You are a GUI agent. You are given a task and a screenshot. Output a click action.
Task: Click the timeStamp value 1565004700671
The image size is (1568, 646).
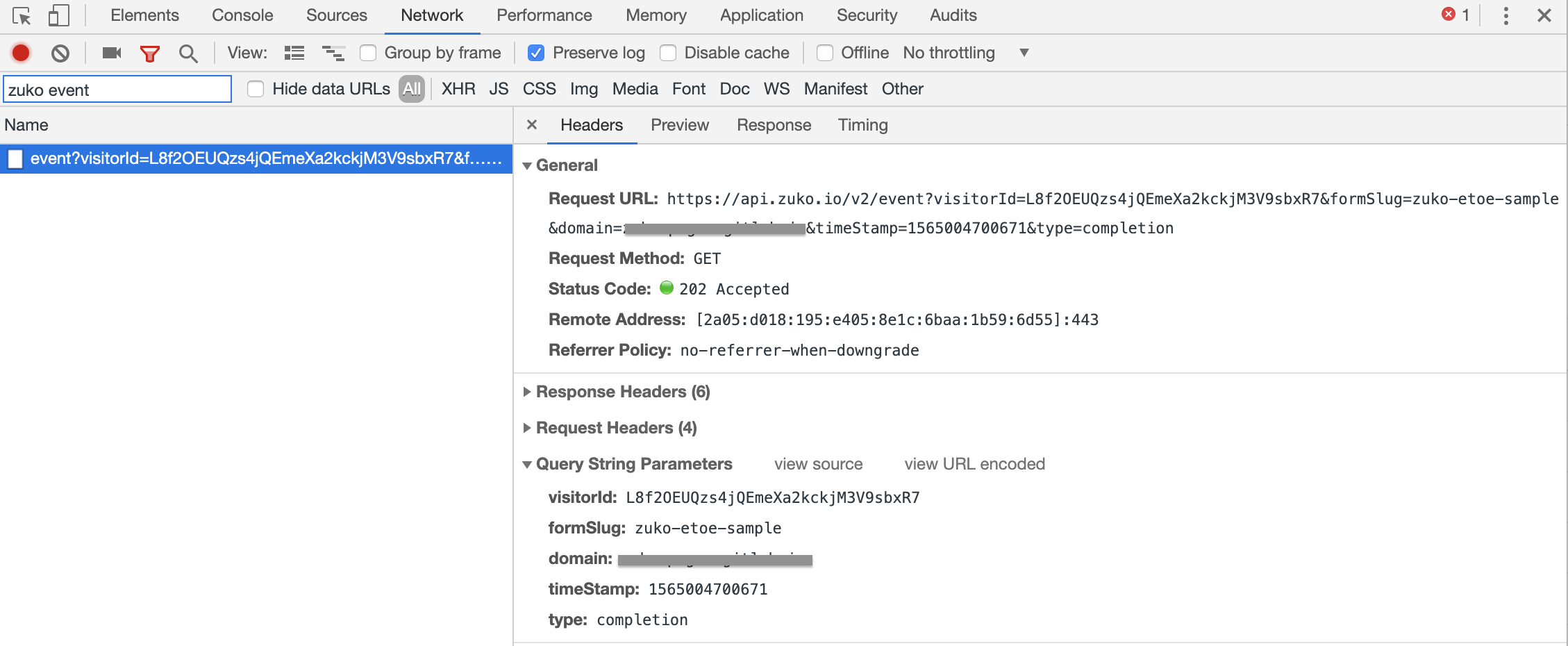(708, 589)
